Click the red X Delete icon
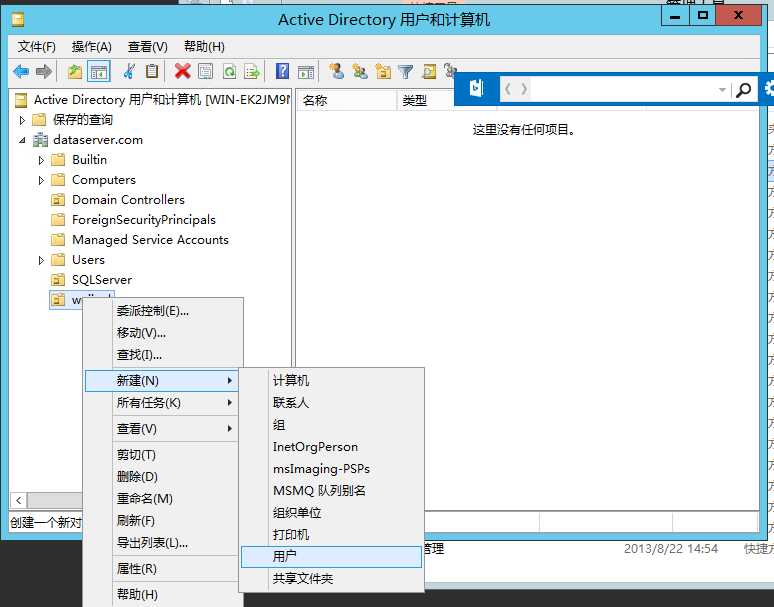Screen dimensions: 774x607 [182, 72]
